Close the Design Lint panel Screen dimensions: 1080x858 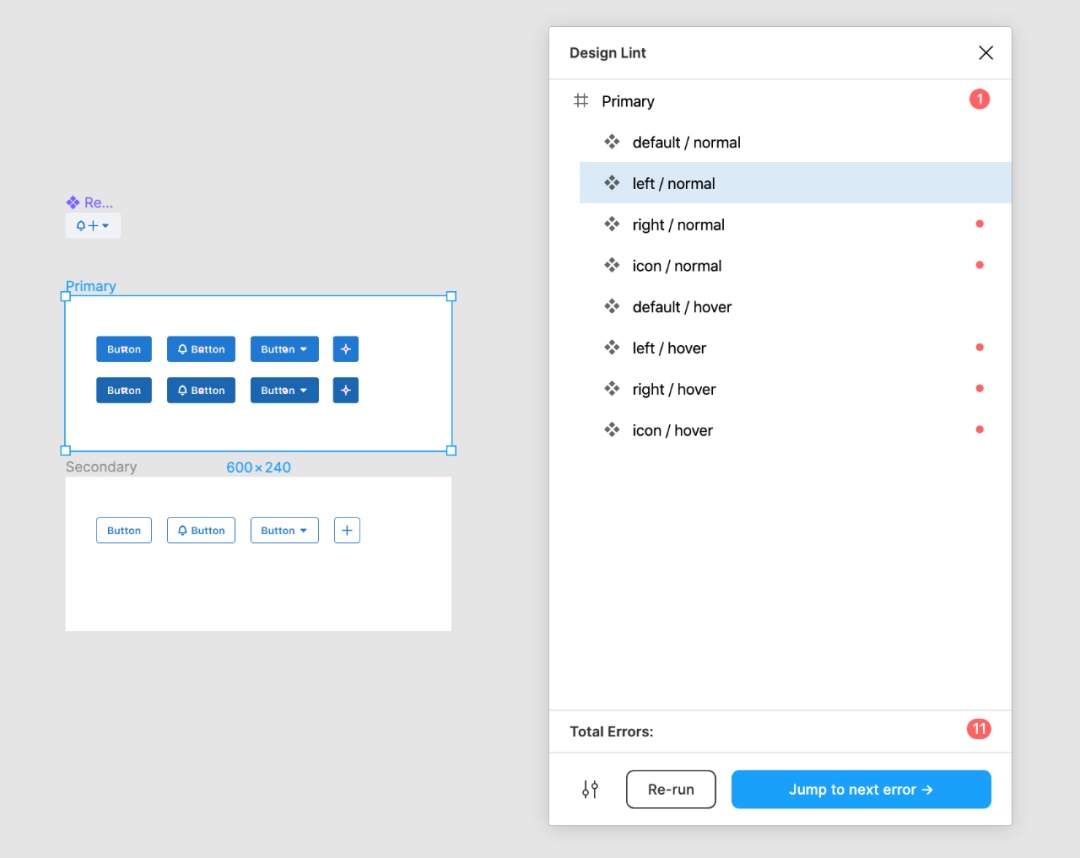click(985, 53)
